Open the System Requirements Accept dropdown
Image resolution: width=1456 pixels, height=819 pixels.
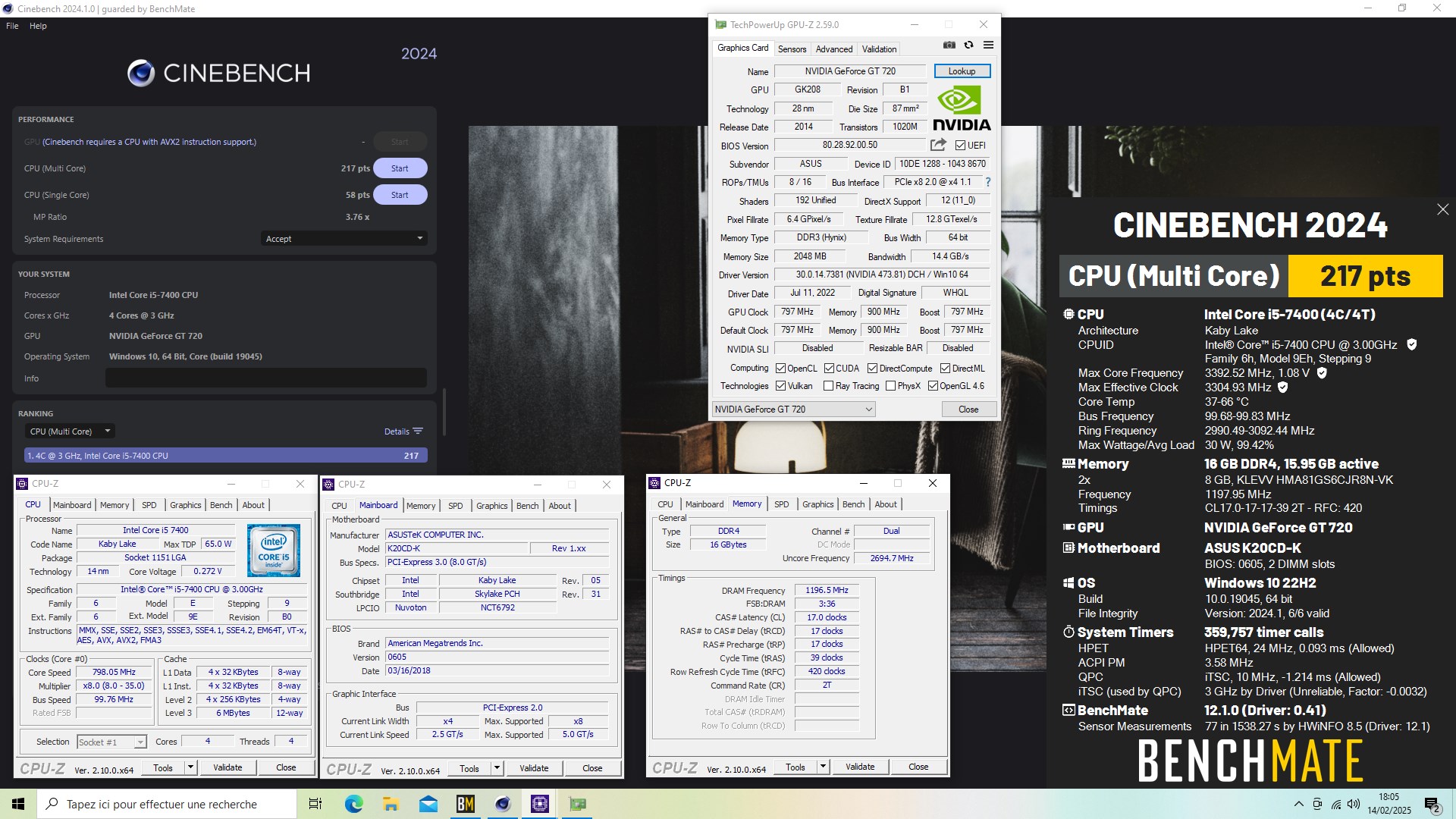(x=344, y=239)
